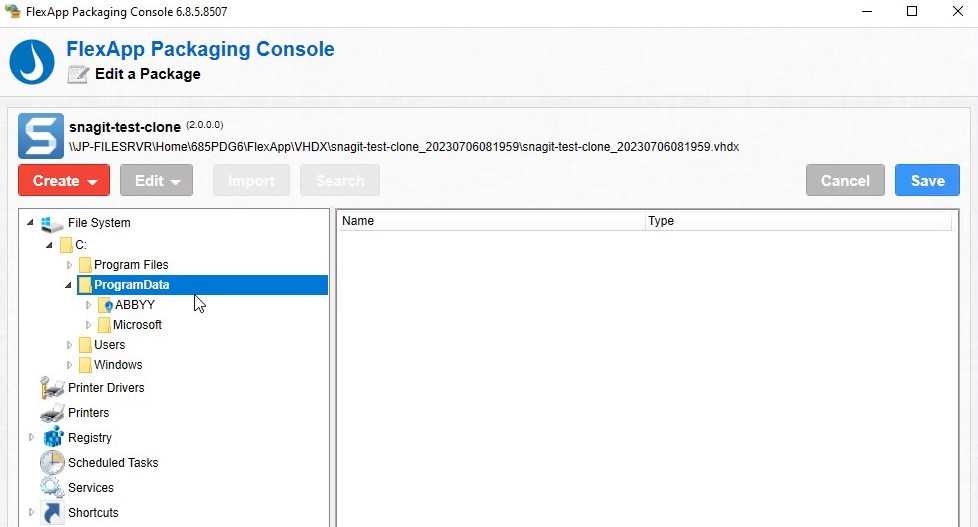Screen dimensions: 978x527
Task: Select the File System drive icon
Action: click(52, 223)
